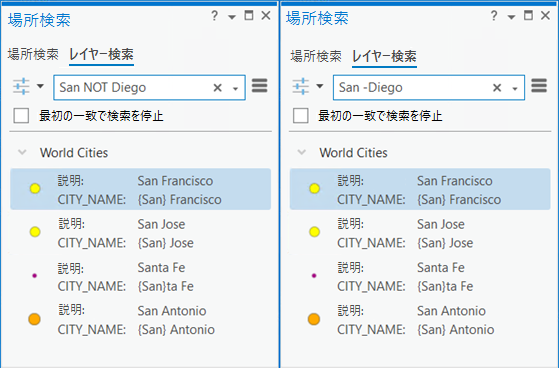Image resolution: width=559 pixels, height=368 pixels.
Task: Maximize the left 場所検索 pane
Action: (248, 15)
